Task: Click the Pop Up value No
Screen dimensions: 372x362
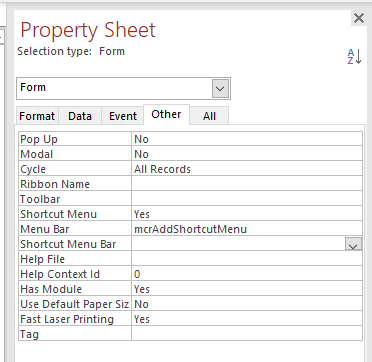Action: [x=247, y=139]
